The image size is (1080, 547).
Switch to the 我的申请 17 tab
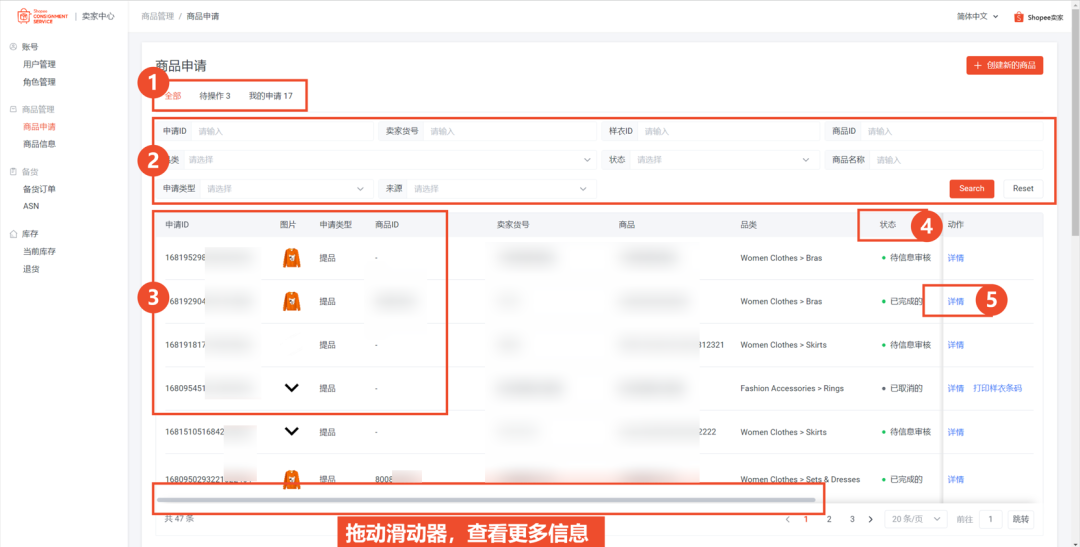[270, 96]
